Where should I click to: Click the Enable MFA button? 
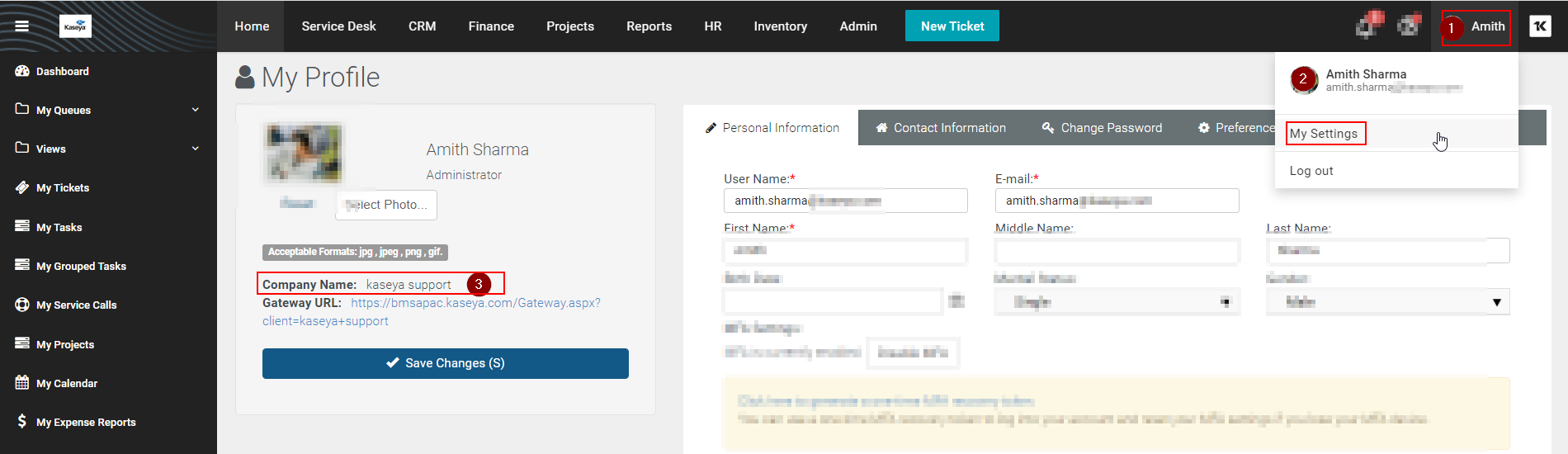pos(913,352)
